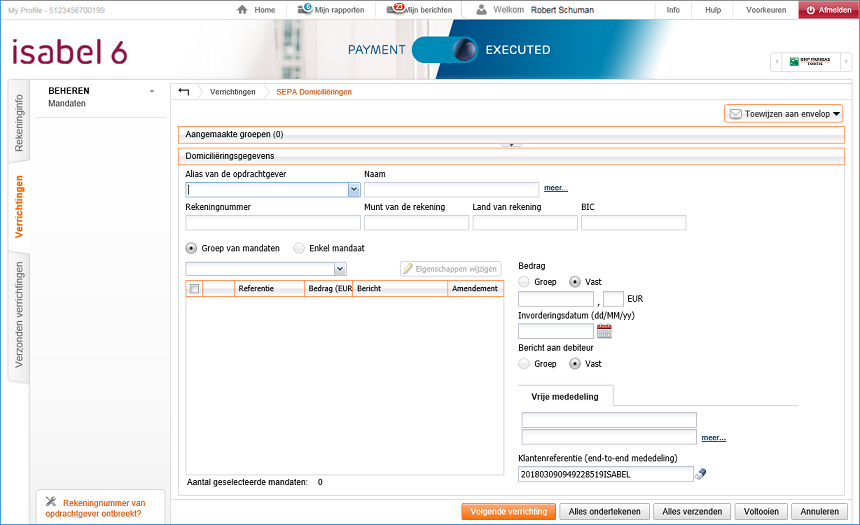The height and width of the screenshot is (525, 860).
Task: Click the Klantenreferentie field
Action: [x=606, y=474]
